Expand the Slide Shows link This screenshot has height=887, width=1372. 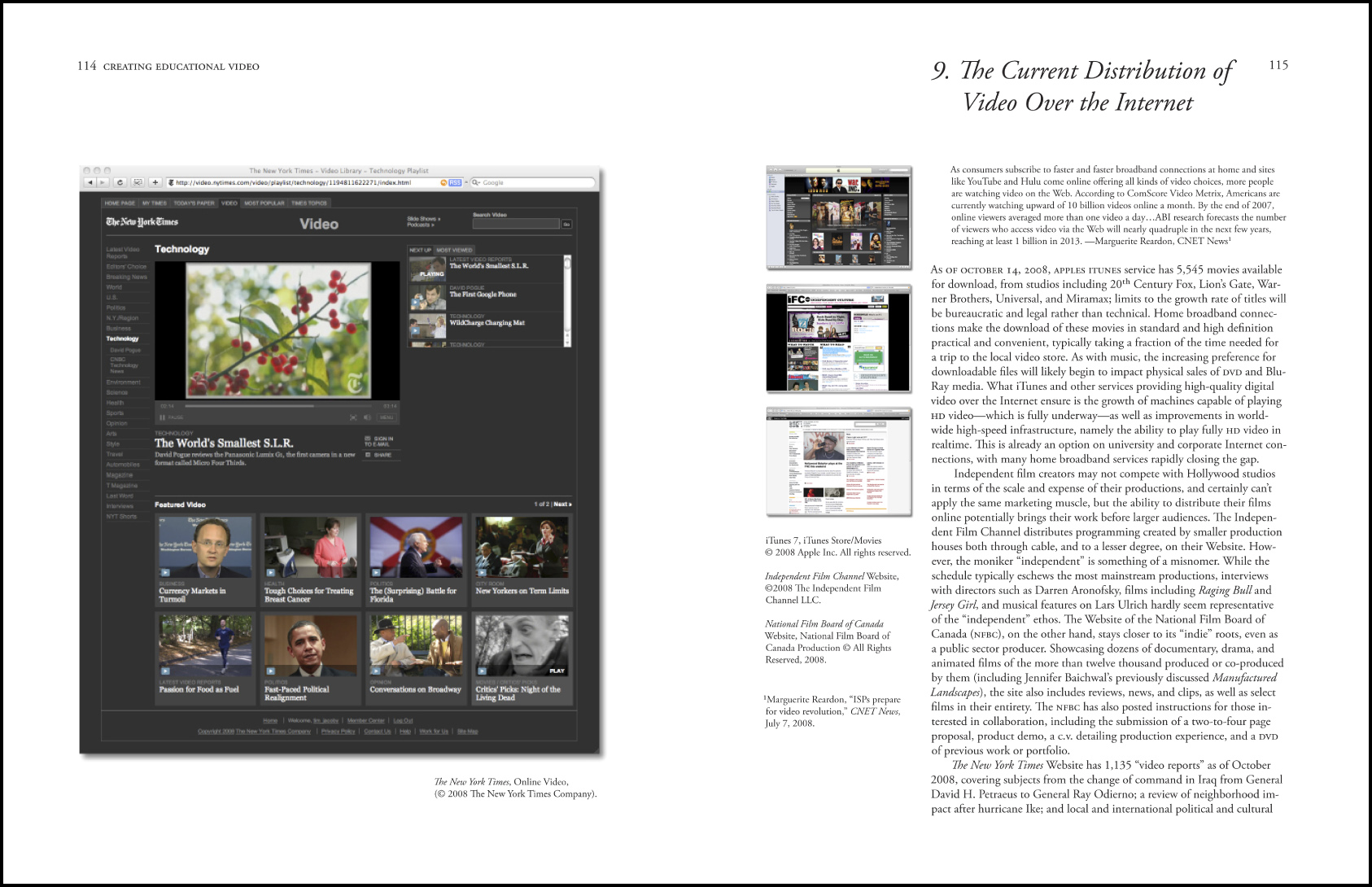423,218
